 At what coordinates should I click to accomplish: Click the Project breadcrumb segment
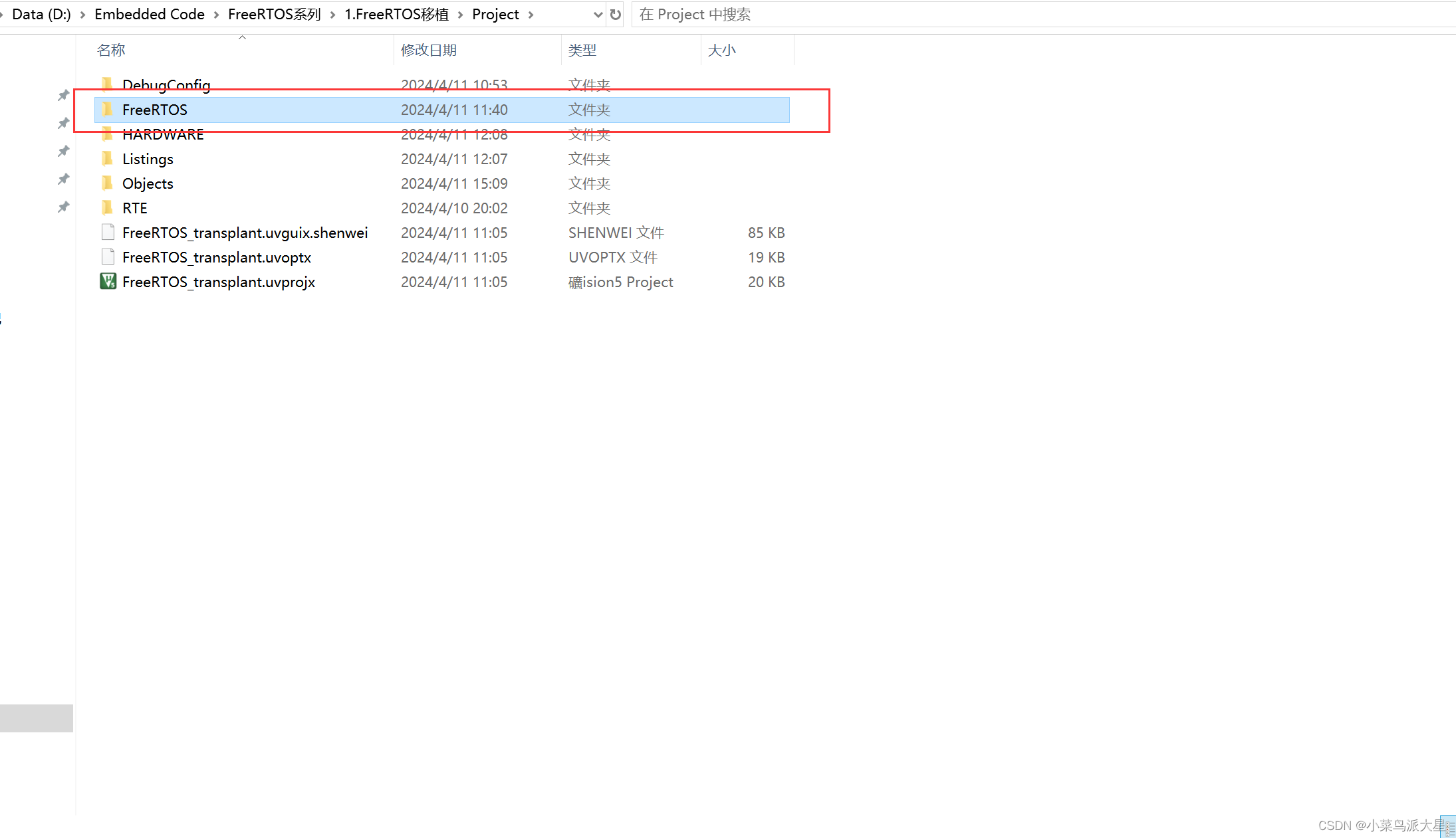coord(495,15)
